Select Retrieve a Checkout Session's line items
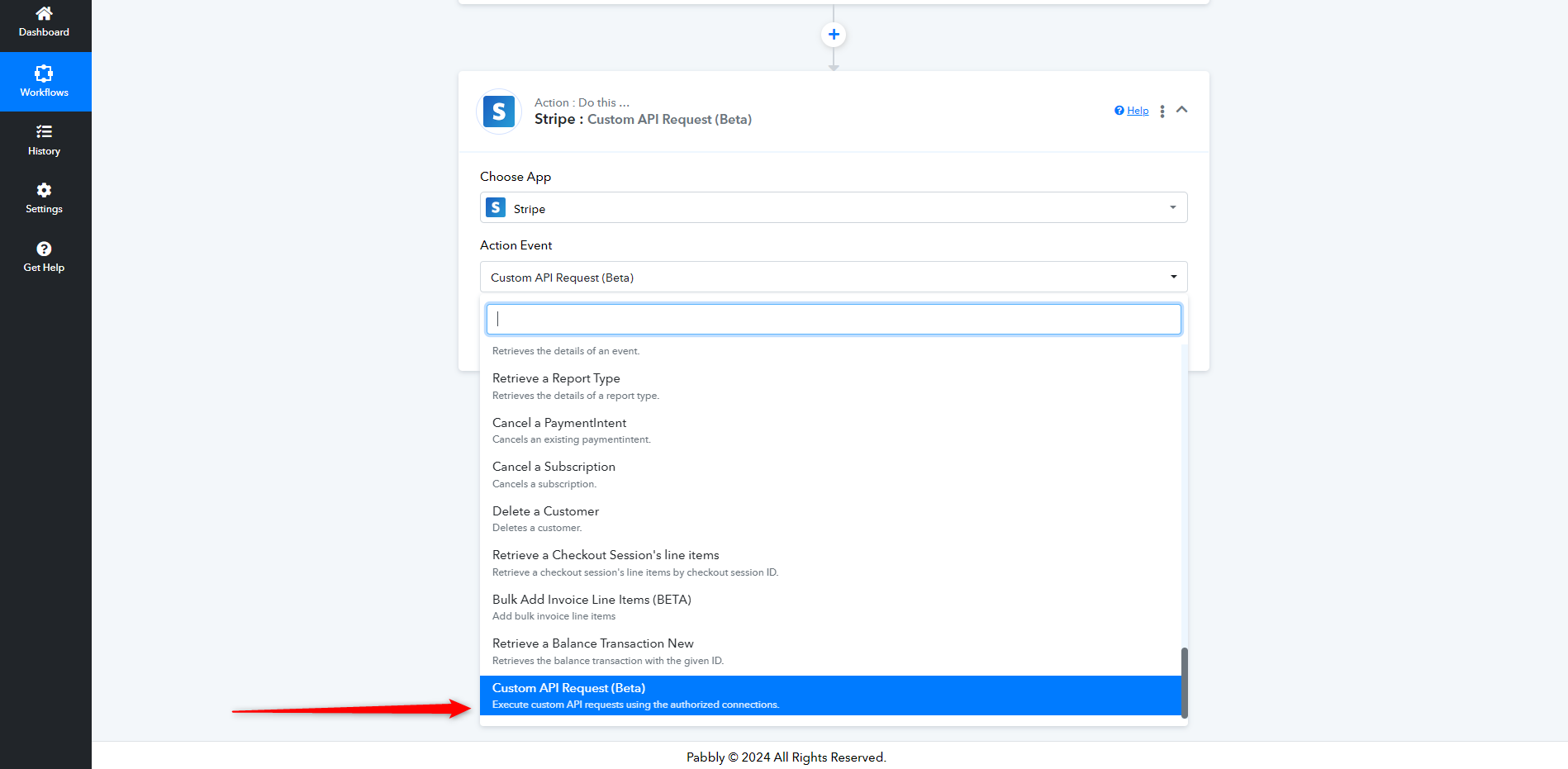Screen dimensions: 1568x769 [x=830, y=563]
